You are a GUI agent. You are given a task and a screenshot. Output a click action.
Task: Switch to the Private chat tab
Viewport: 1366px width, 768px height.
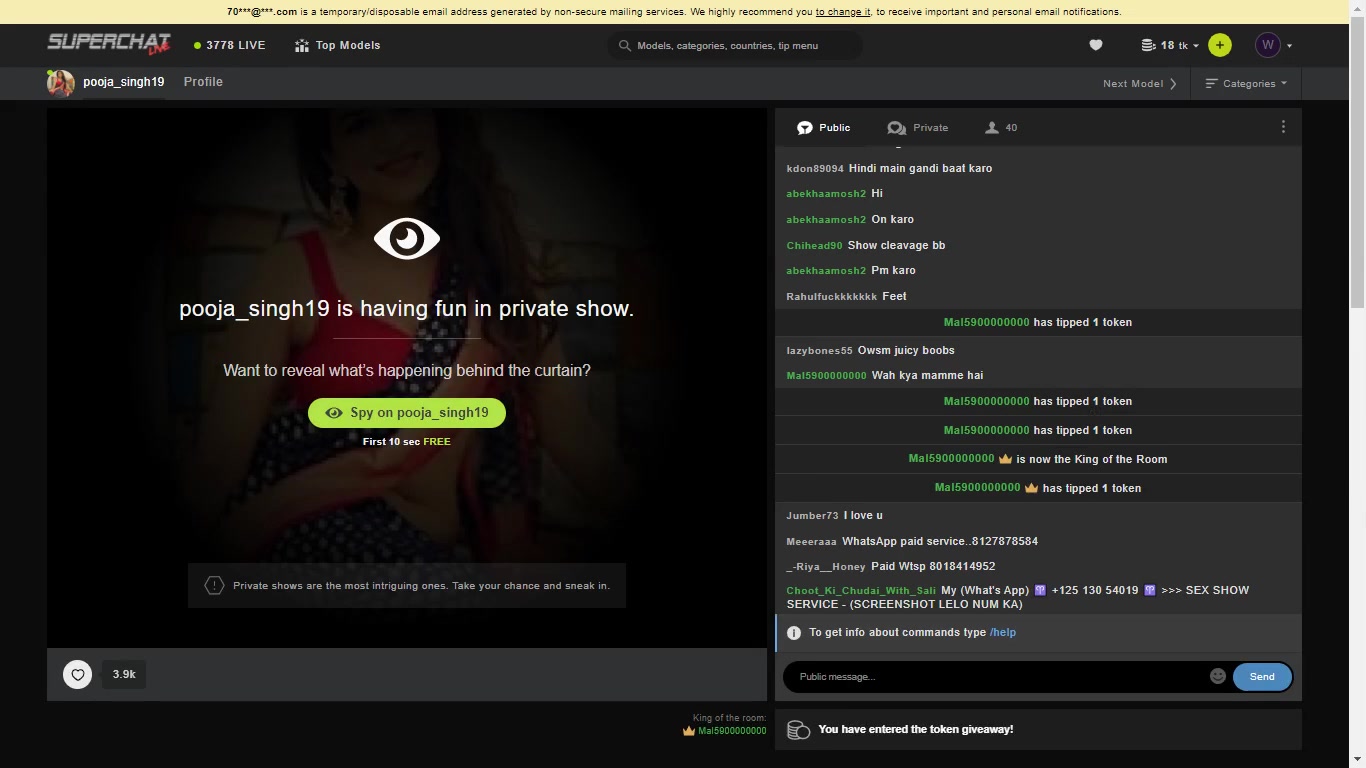918,128
